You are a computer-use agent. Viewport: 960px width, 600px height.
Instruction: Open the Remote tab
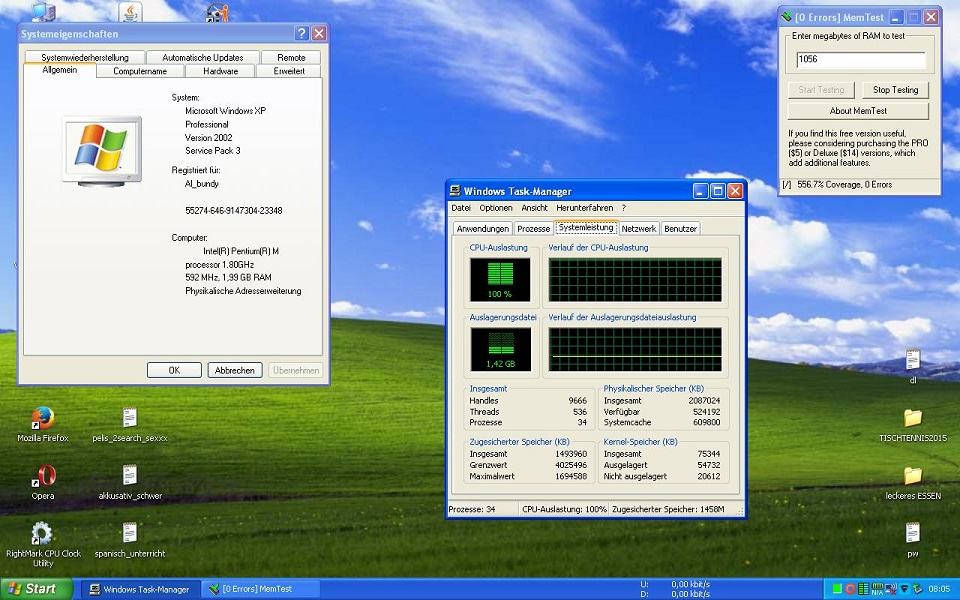tap(291, 58)
